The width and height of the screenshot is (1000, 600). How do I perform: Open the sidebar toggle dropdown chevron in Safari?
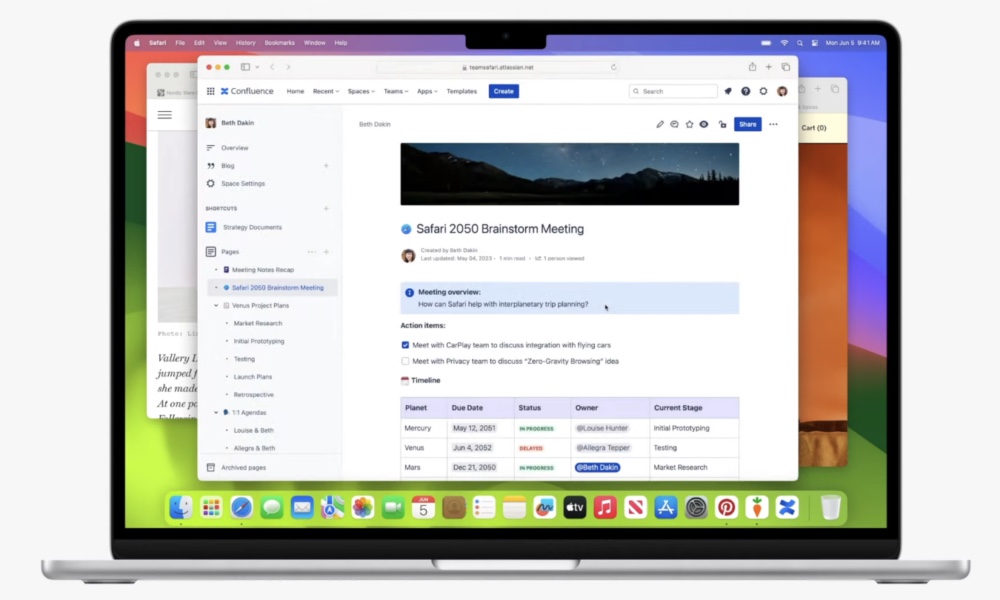tap(257, 67)
